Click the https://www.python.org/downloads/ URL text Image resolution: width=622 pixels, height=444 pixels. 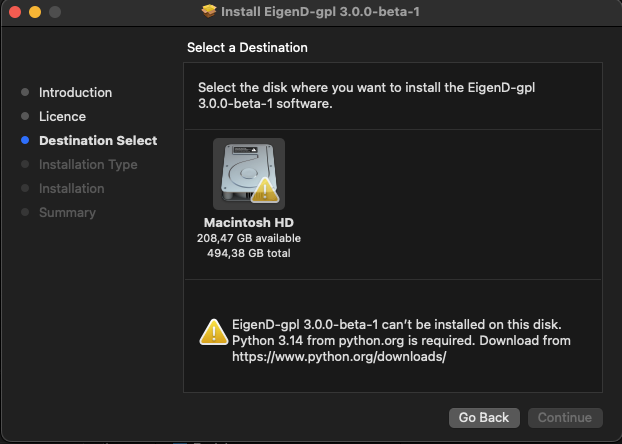(339, 356)
